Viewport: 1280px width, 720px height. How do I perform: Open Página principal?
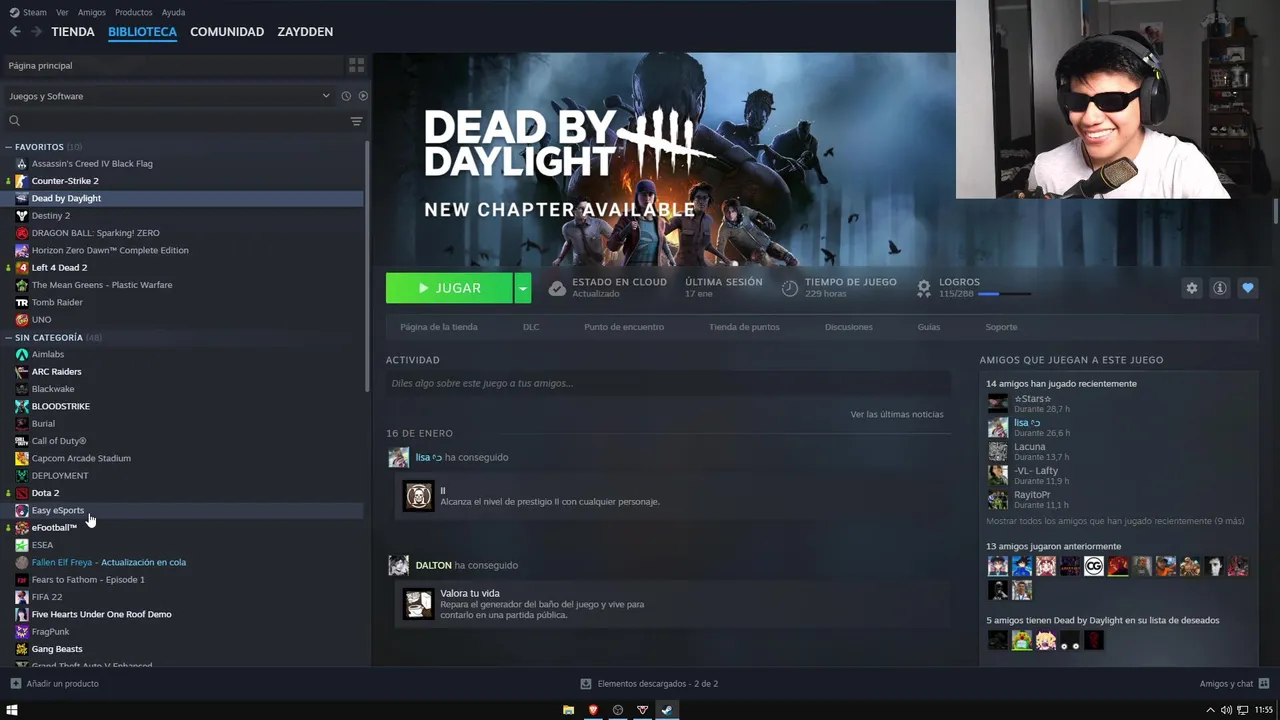pos(172,65)
